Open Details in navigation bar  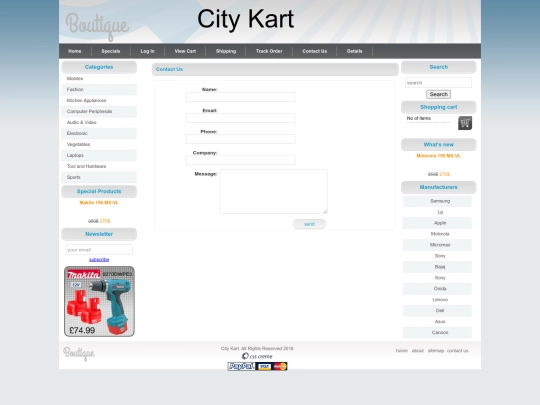tap(354, 51)
